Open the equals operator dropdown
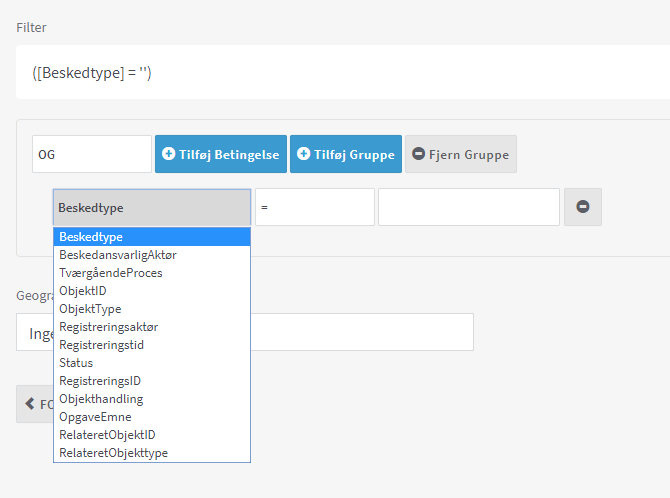This screenshot has width=670, height=498. pos(314,208)
